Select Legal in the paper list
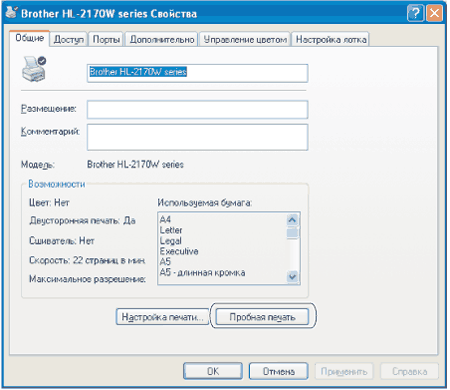 click(x=171, y=241)
